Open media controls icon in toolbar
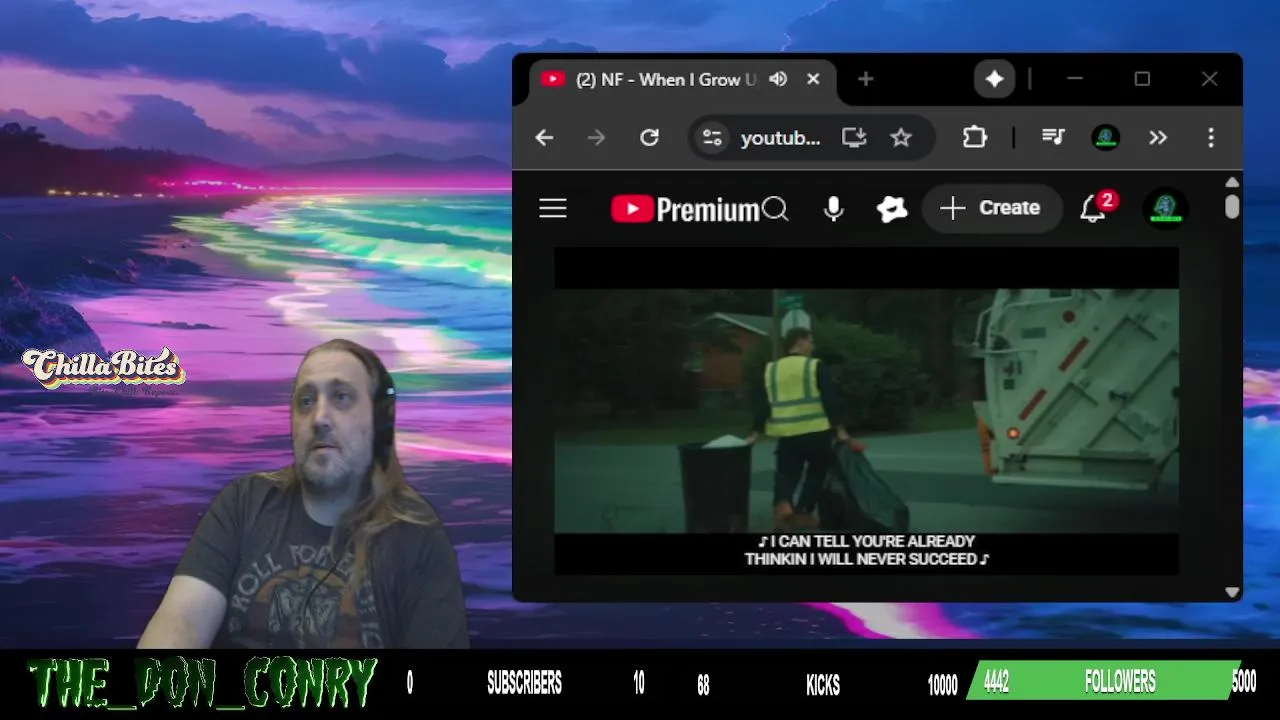The width and height of the screenshot is (1280, 720). coord(1053,138)
